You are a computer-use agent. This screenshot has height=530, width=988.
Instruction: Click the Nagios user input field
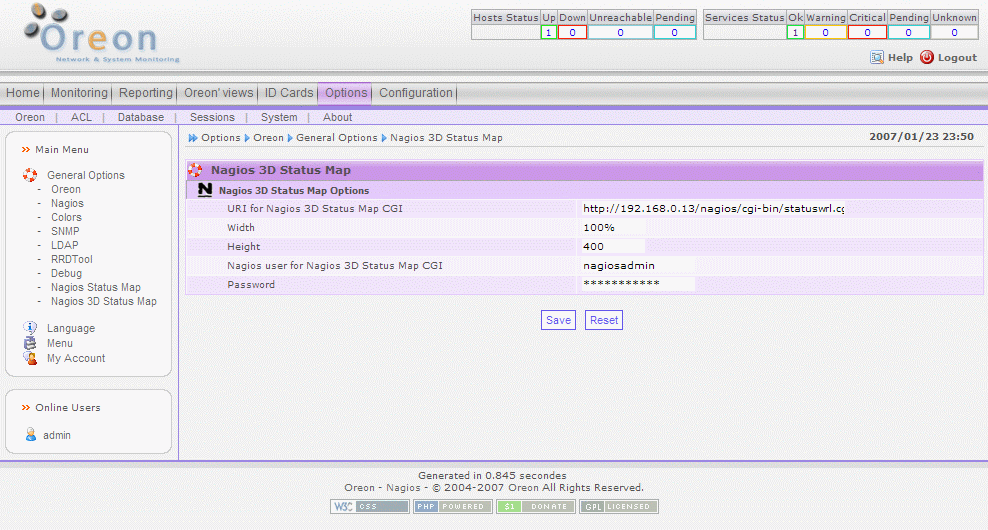pyautogui.click(x=638, y=265)
